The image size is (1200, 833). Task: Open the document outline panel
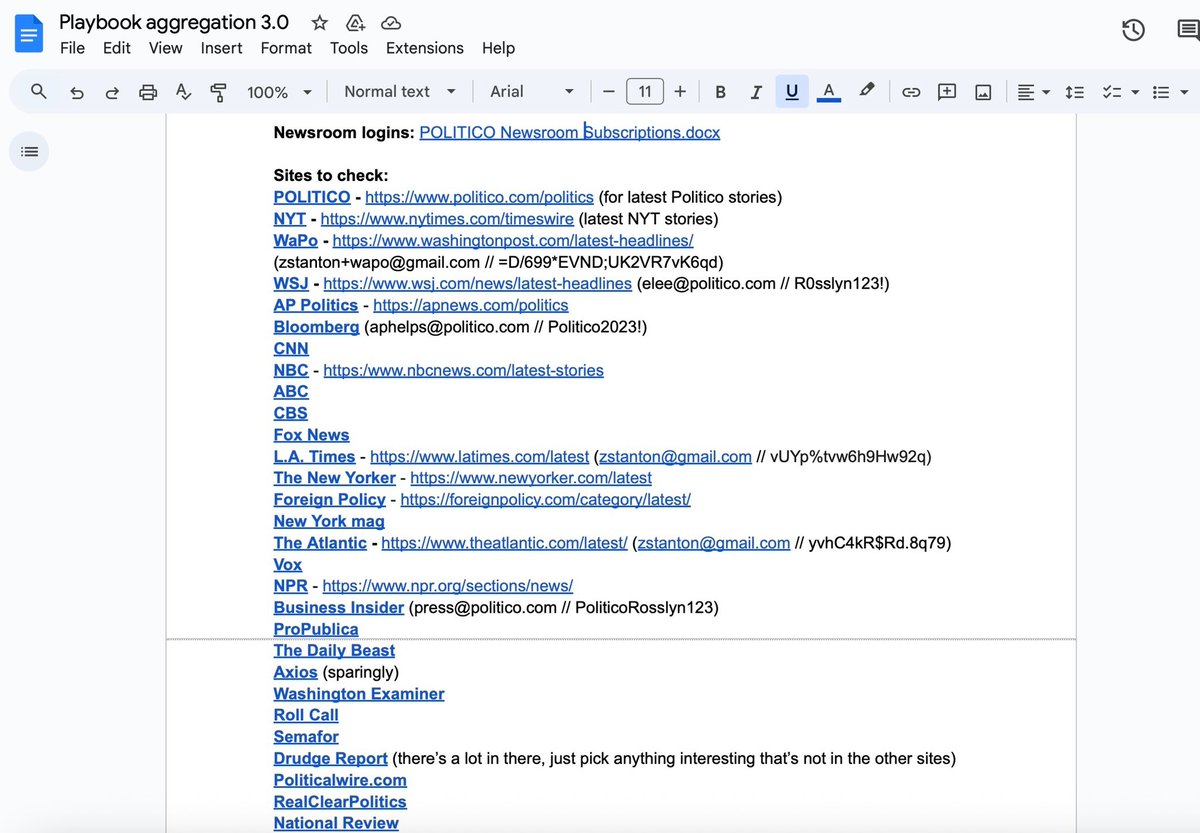29,151
